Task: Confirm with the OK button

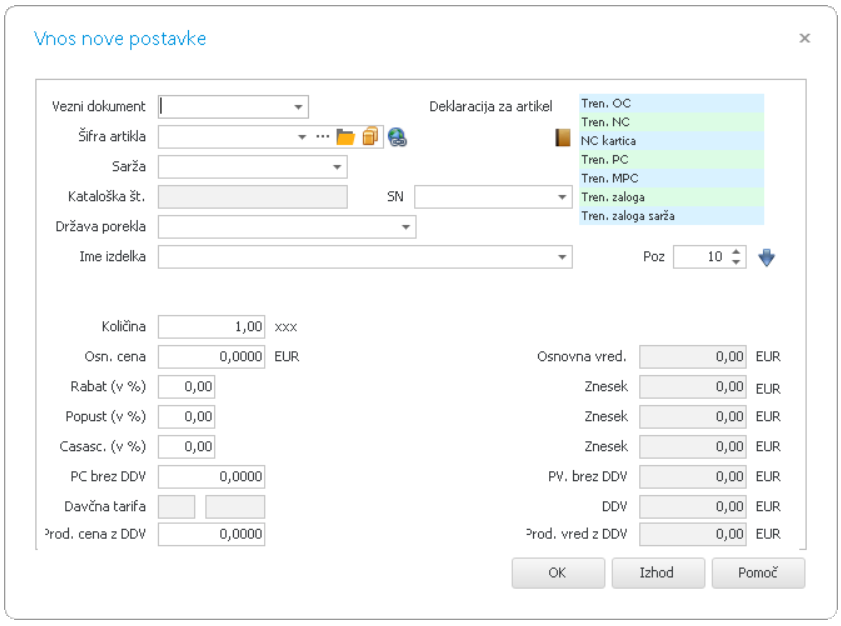Action: click(558, 573)
